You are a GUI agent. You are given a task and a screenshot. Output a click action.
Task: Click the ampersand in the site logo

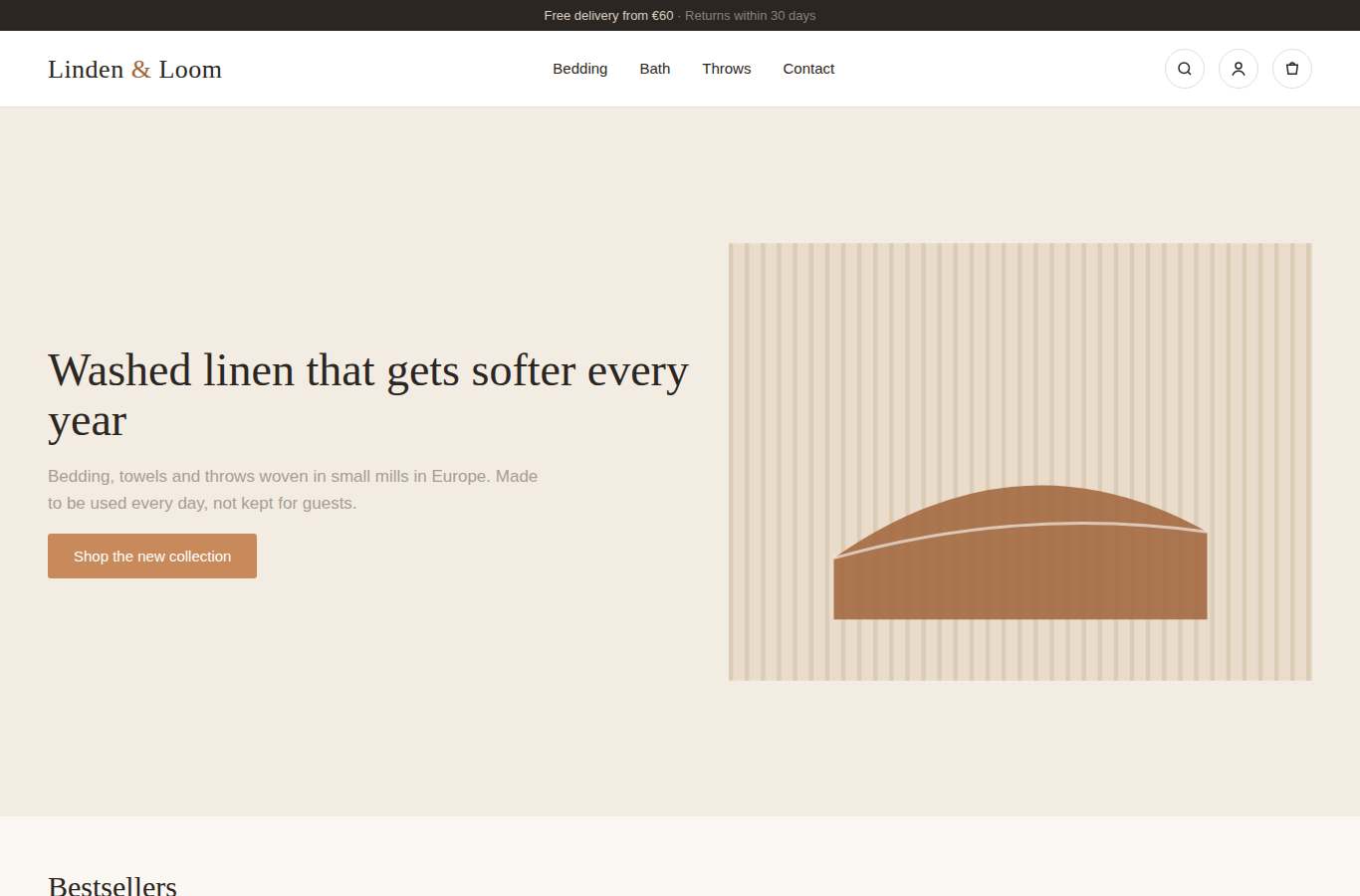click(141, 69)
